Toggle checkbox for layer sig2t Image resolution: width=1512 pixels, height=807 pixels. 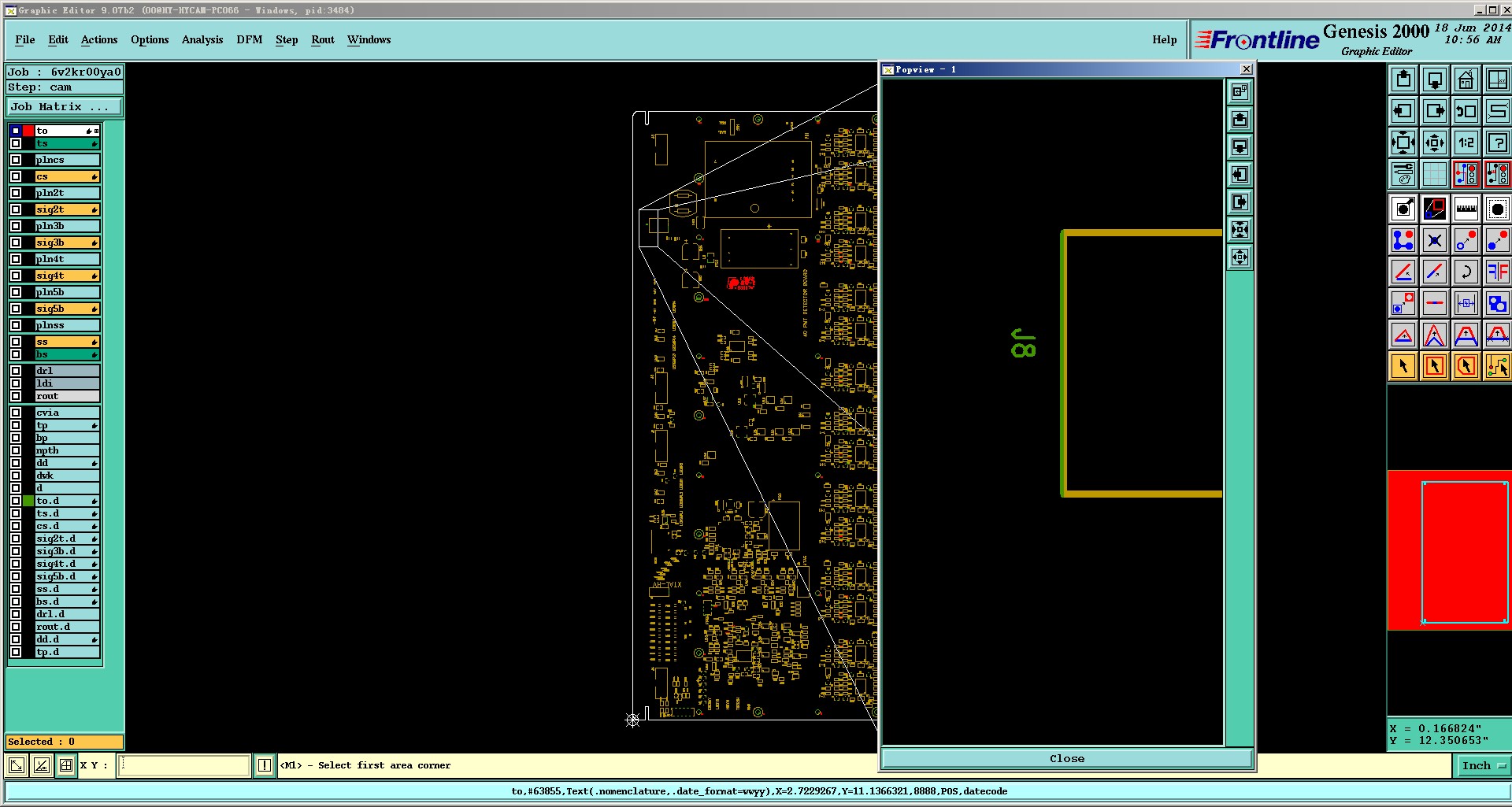pos(16,209)
